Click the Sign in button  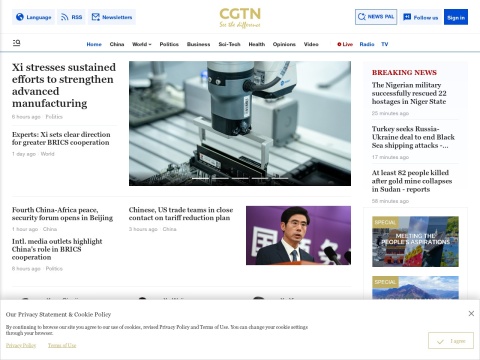[456, 17]
